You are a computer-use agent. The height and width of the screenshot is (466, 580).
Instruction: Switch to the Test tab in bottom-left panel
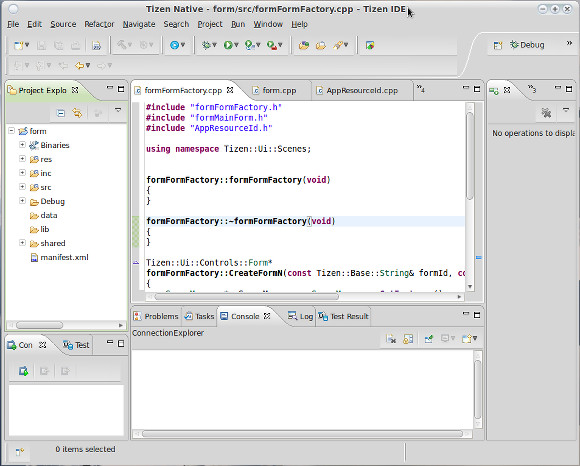(76, 345)
